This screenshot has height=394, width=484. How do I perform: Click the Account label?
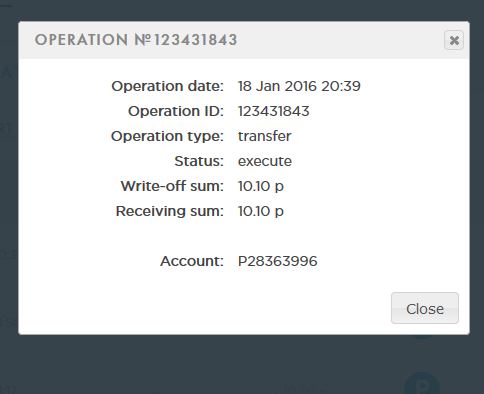pos(192,261)
